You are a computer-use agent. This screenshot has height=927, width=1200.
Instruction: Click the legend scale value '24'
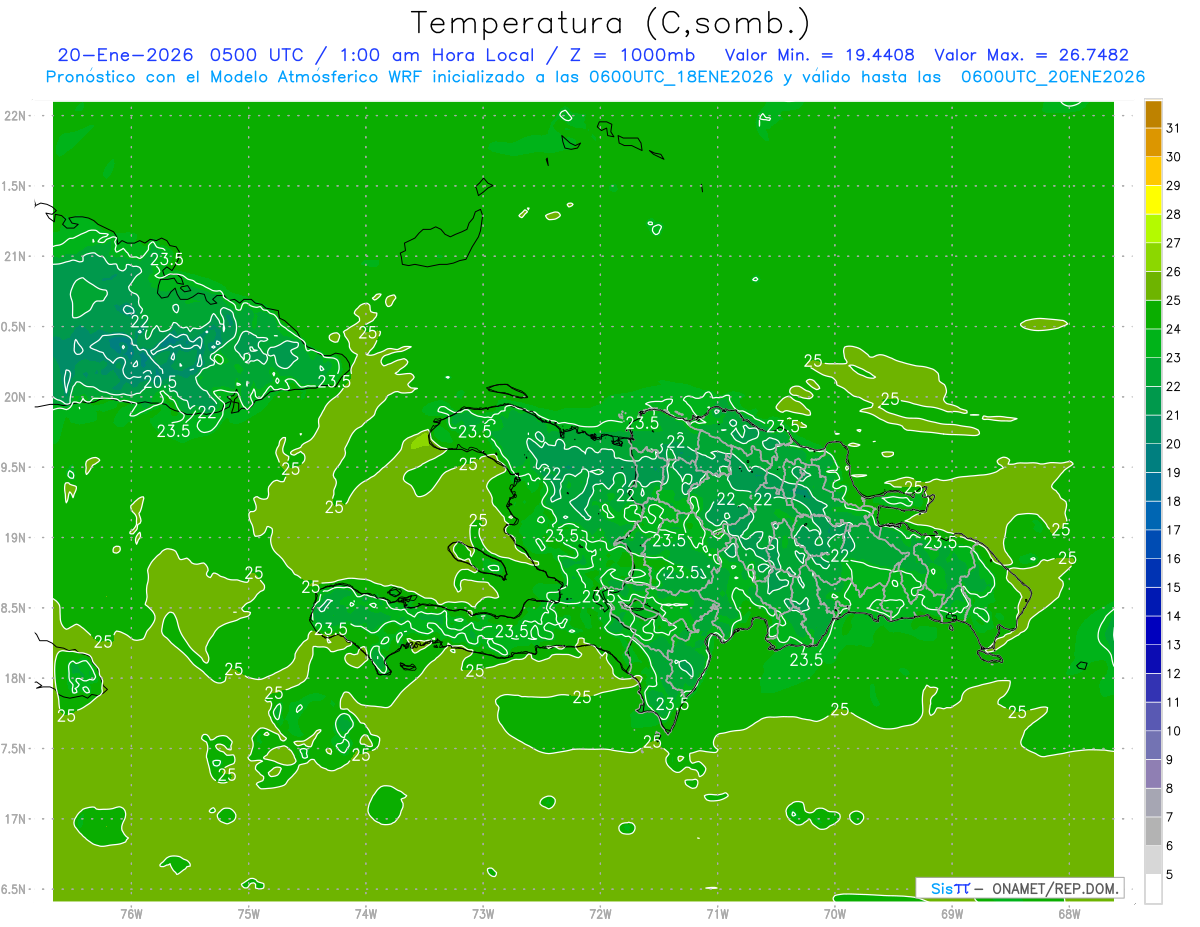(1173, 329)
